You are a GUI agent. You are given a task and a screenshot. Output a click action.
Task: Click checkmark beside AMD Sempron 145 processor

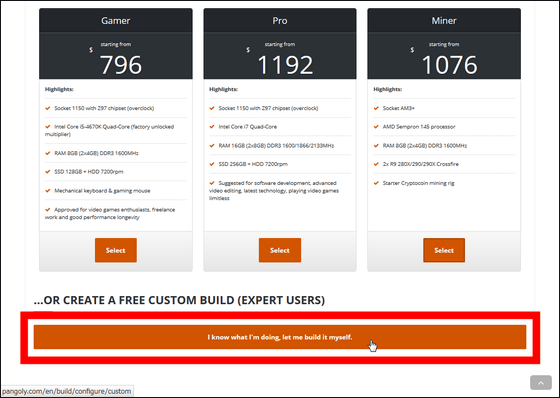pos(376,126)
